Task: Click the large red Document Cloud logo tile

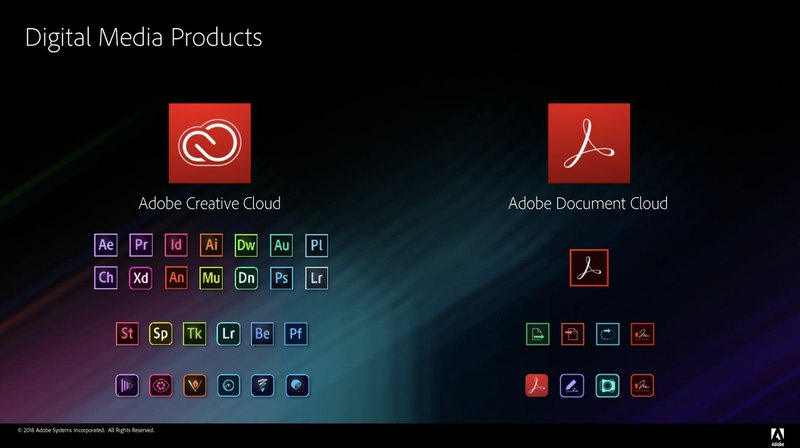Action: [589, 143]
